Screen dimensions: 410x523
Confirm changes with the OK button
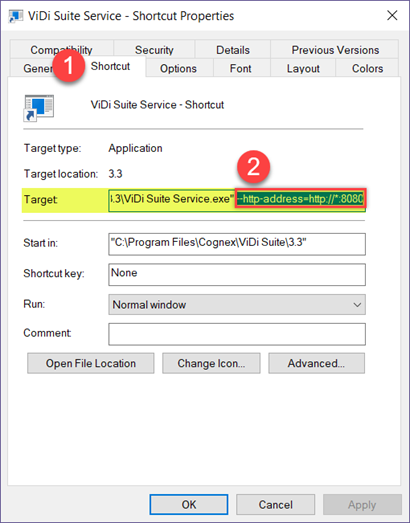click(189, 504)
